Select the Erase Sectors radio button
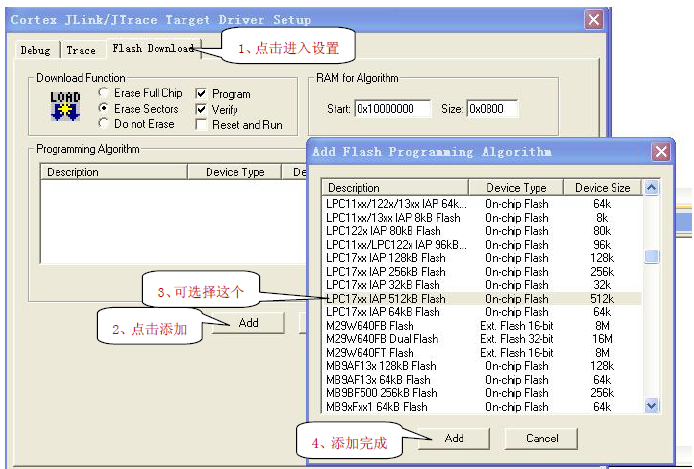 click(x=104, y=108)
